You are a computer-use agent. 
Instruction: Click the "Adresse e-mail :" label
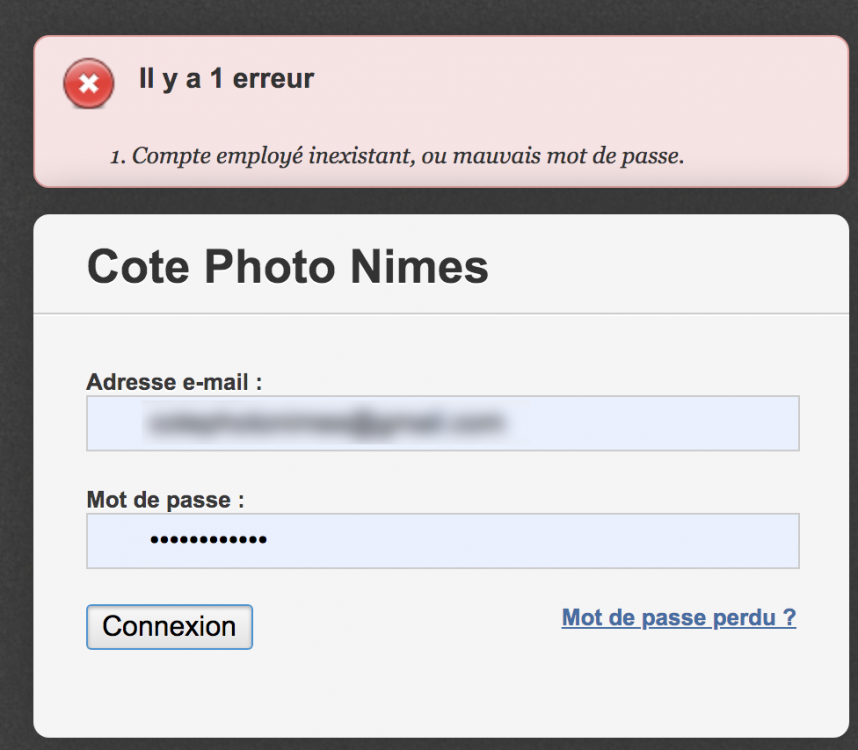click(x=174, y=382)
